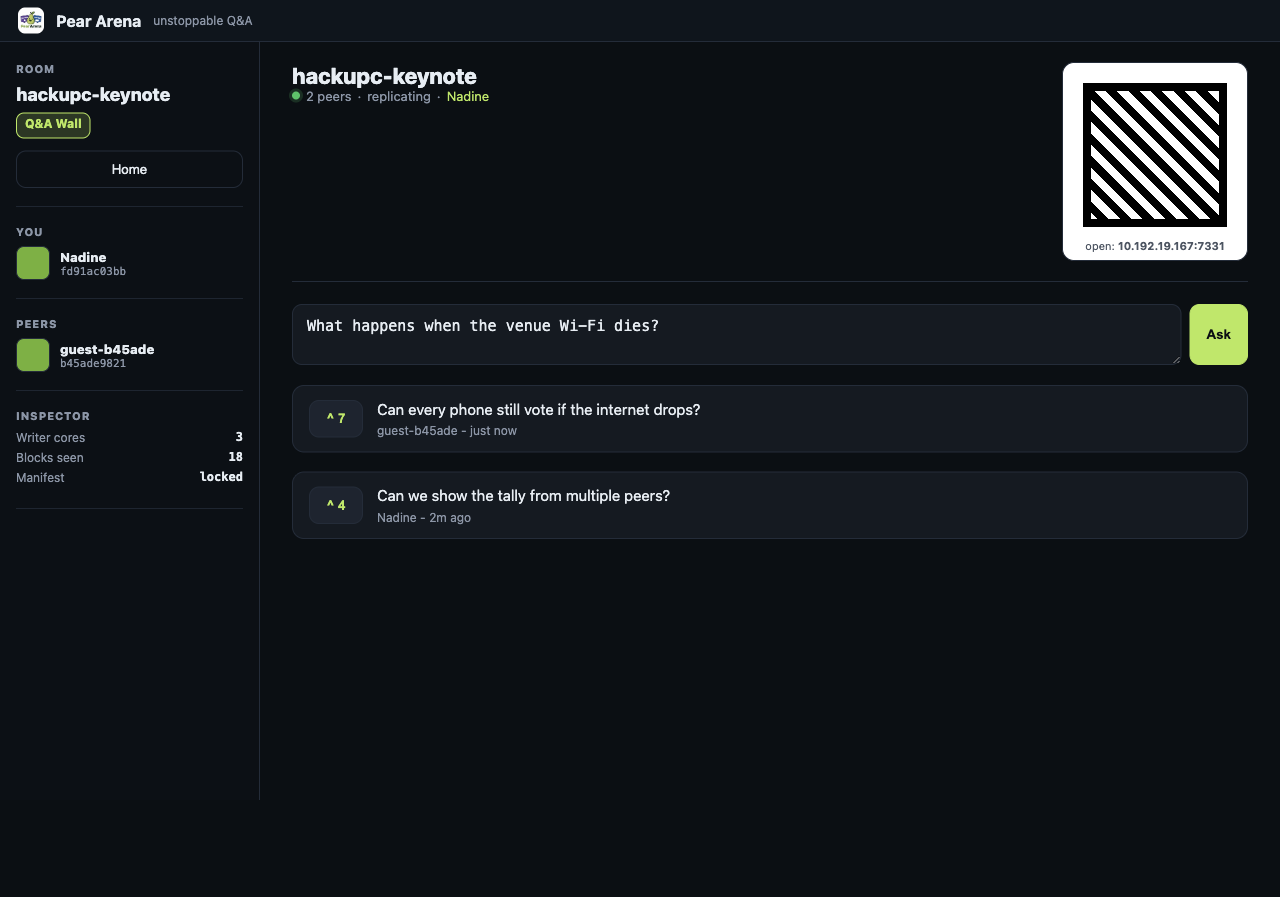The image size is (1280, 897).
Task: Click guest-b45ade's avatar under Peers
Action: point(33,355)
